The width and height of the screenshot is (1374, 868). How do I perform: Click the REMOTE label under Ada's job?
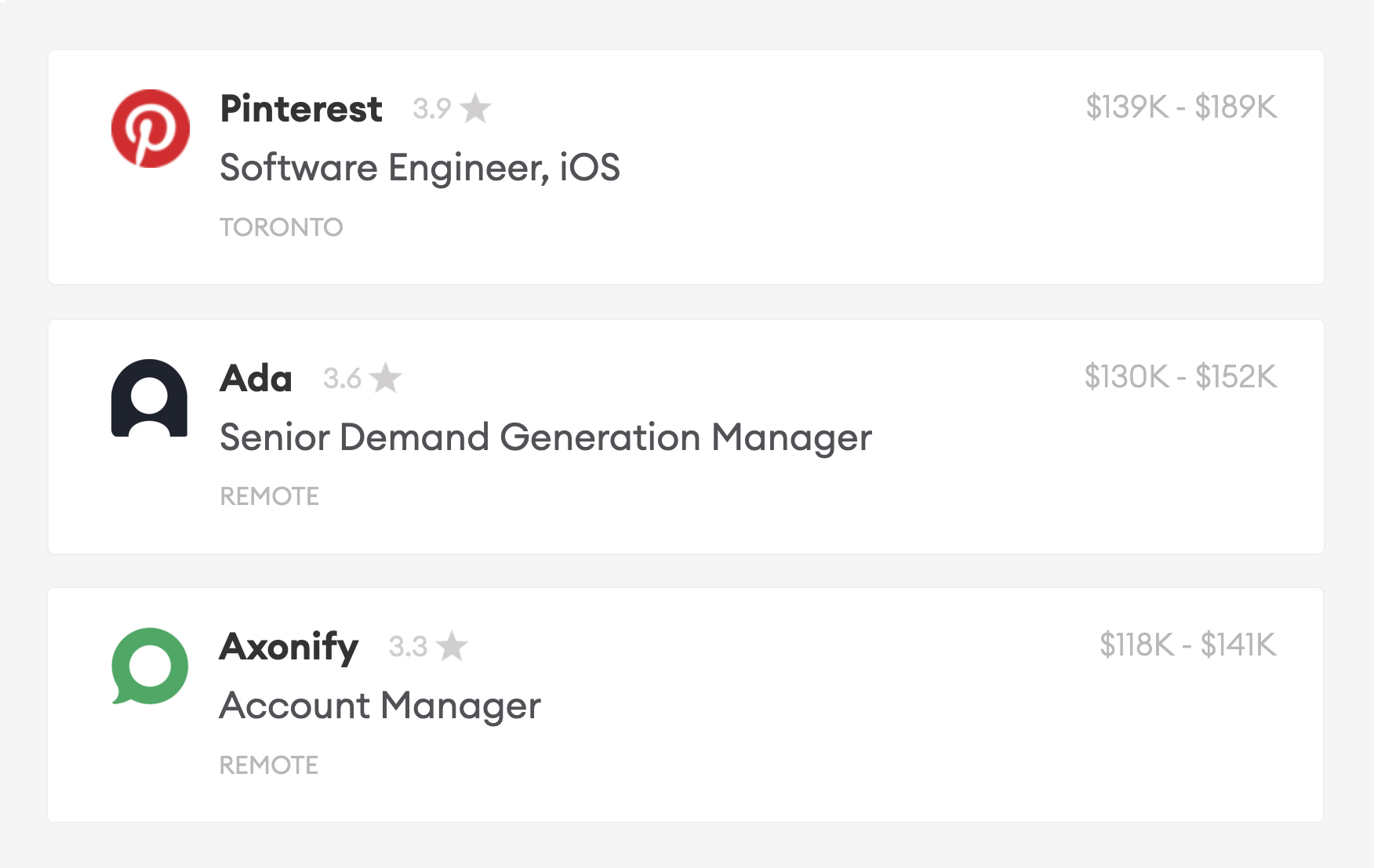(269, 496)
